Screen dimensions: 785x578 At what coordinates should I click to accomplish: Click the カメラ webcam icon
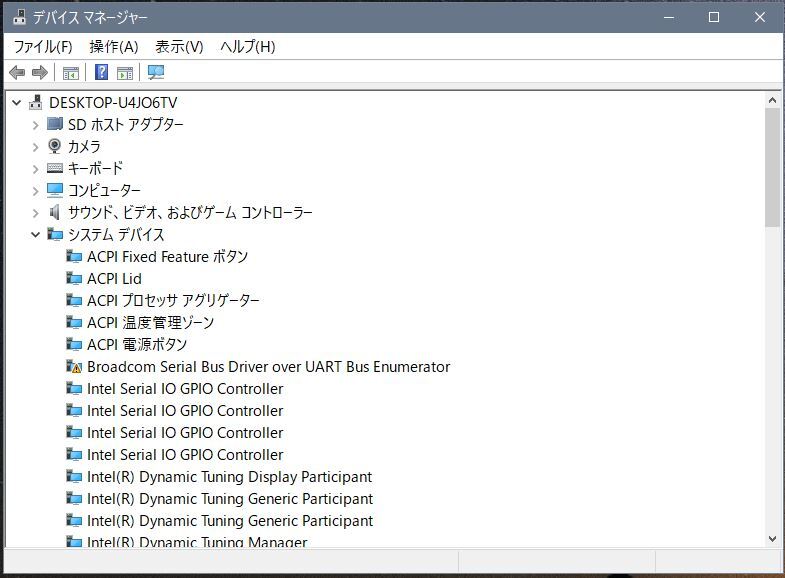coord(55,146)
